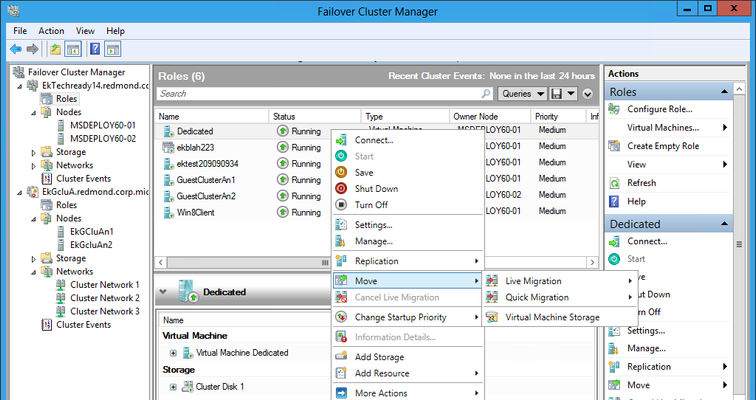Select EkGCluAn1 node in tree
The image size is (756, 400).
pyautogui.click(x=91, y=232)
